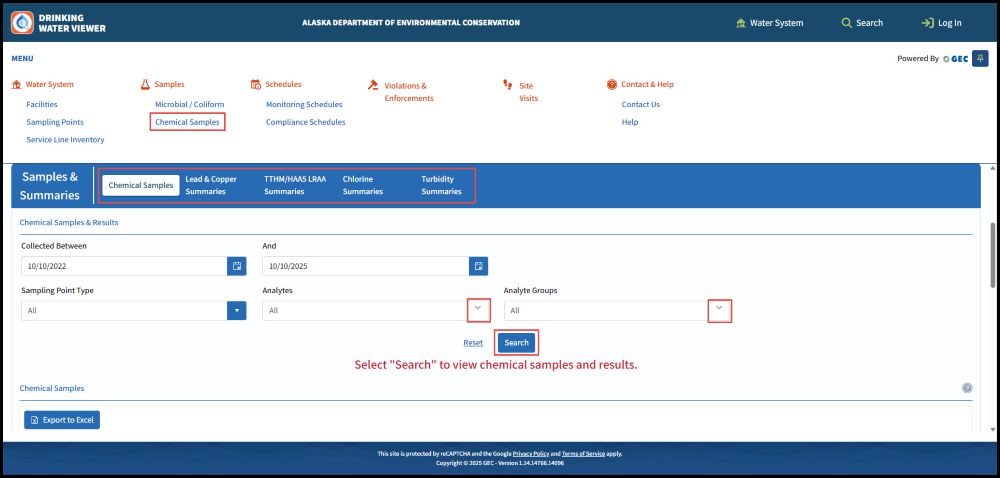
Task: Switch to Turbidity Summaries tab
Action: [x=441, y=185]
